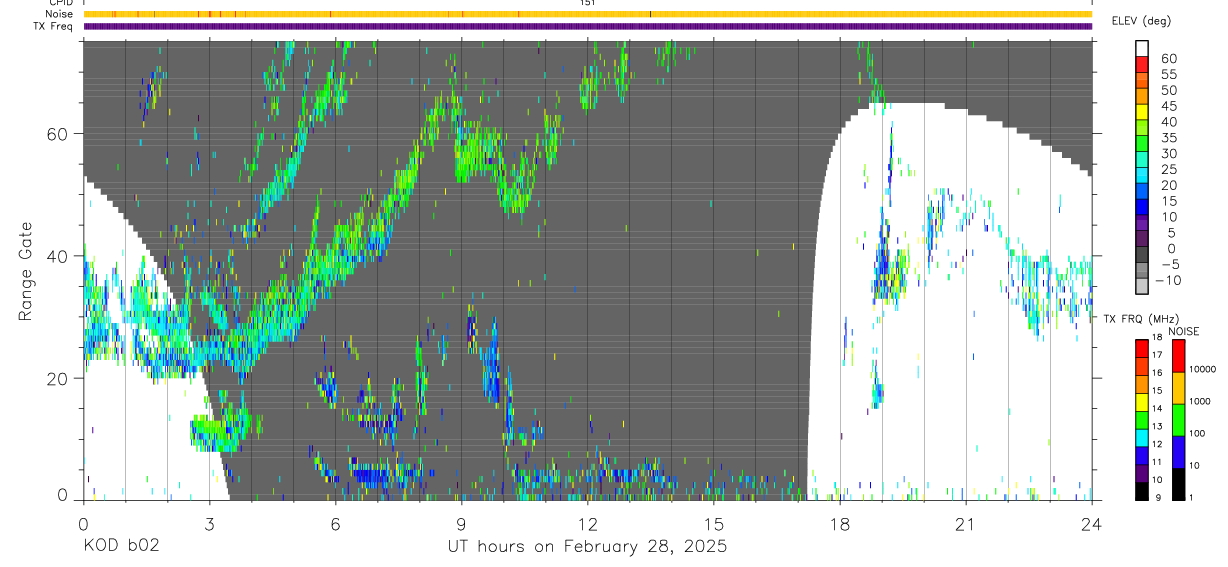Screen dimensions: 1228x567
Task: Click the 'ELEV (deg)' legend title
Action: (x=1141, y=21)
